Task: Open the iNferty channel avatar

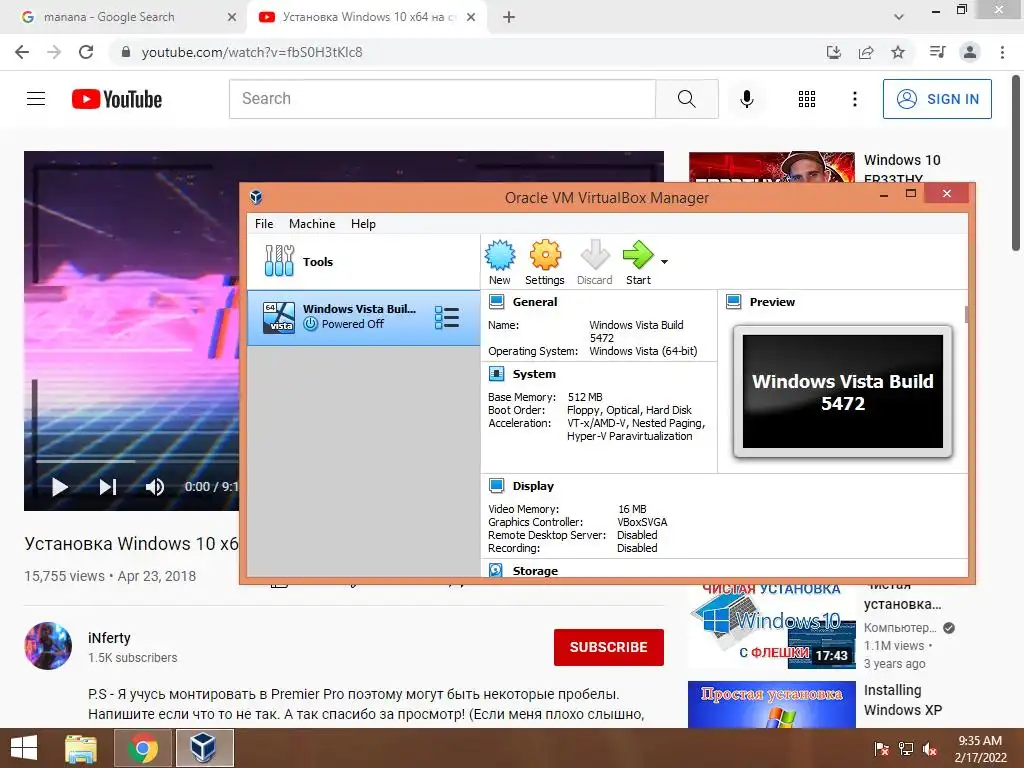Action: point(48,646)
